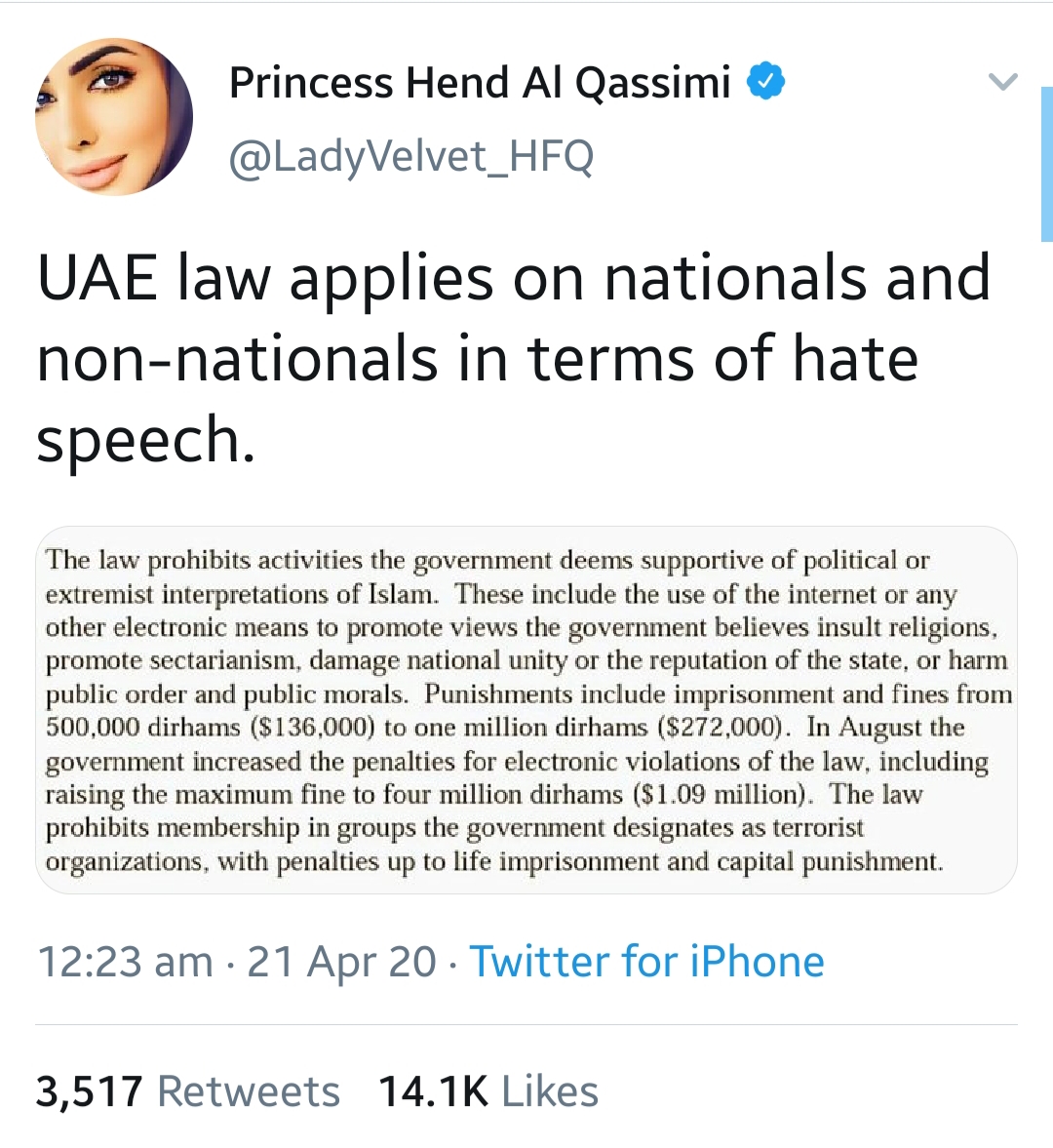The image size is (1053, 1148).
Task: Click the law paragraph mentioning capital punishment
Action: [494, 861]
